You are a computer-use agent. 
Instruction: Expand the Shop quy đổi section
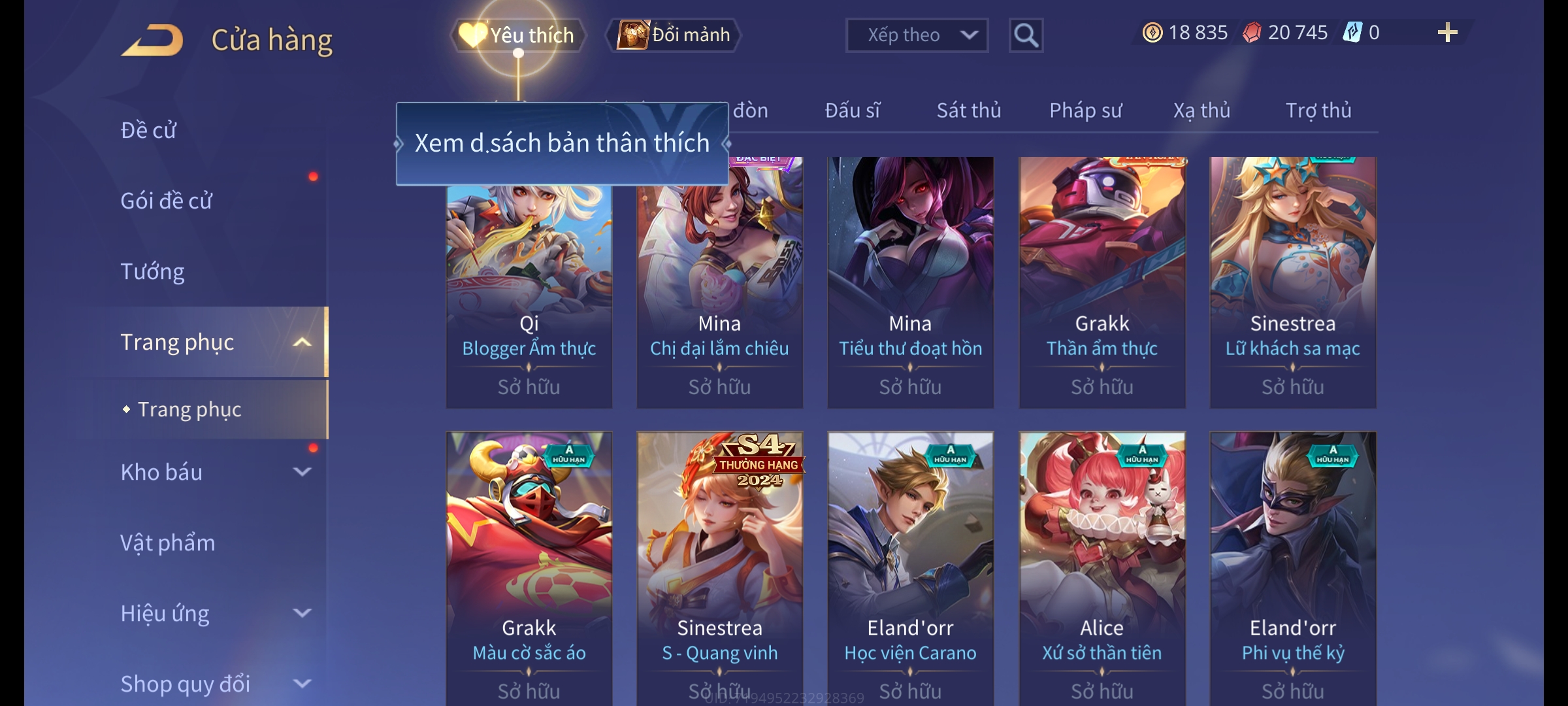[x=302, y=684]
